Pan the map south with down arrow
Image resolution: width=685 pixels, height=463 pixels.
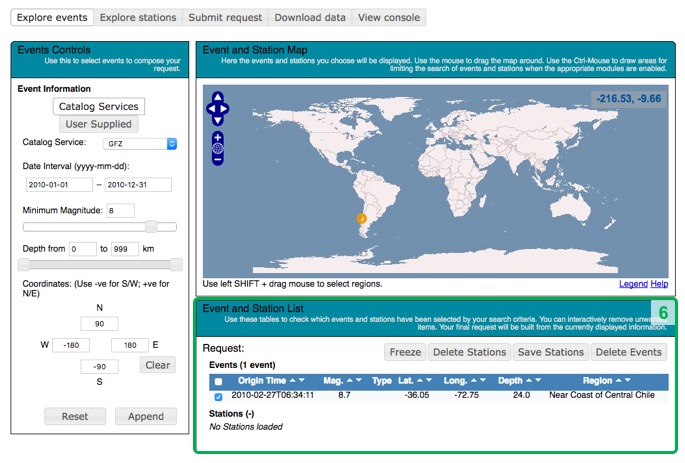click(x=218, y=120)
